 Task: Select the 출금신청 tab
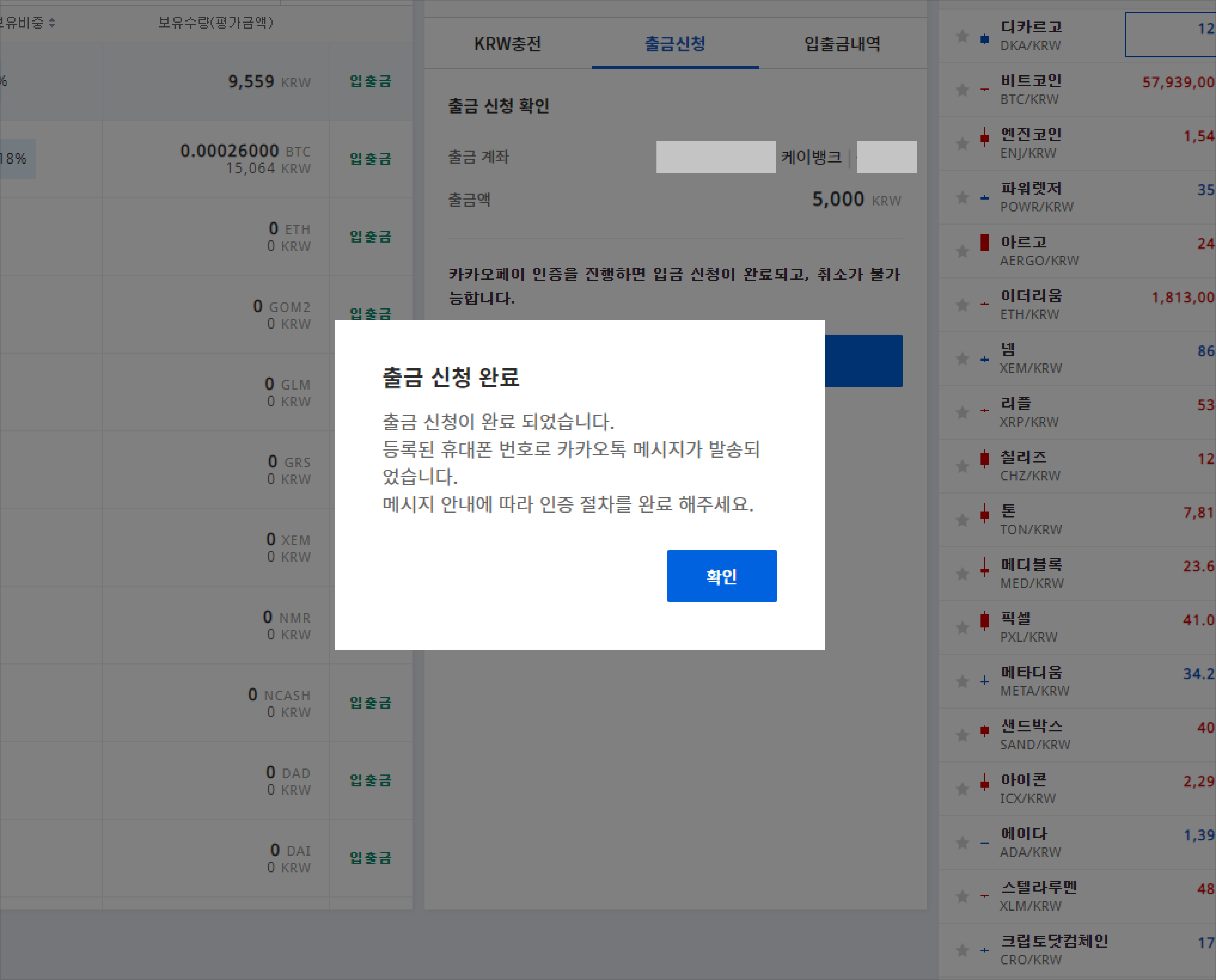click(675, 44)
